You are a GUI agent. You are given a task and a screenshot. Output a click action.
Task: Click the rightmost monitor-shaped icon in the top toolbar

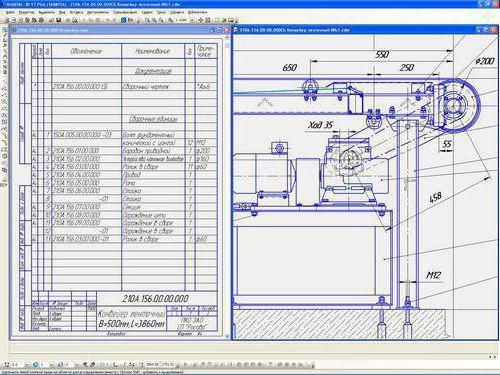click(231, 20)
